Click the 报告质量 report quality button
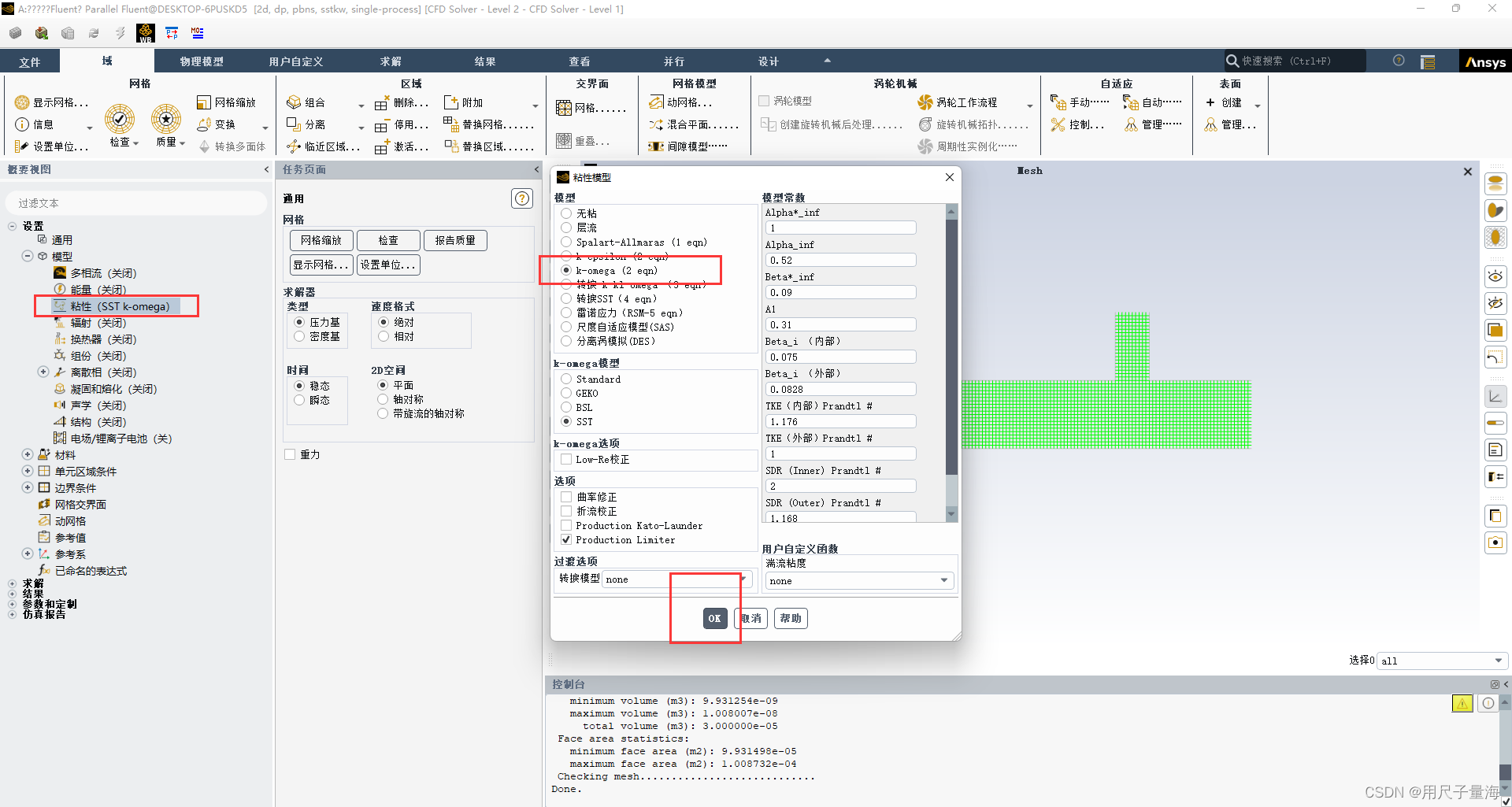This screenshot has width=1512, height=807. pyautogui.click(x=455, y=240)
